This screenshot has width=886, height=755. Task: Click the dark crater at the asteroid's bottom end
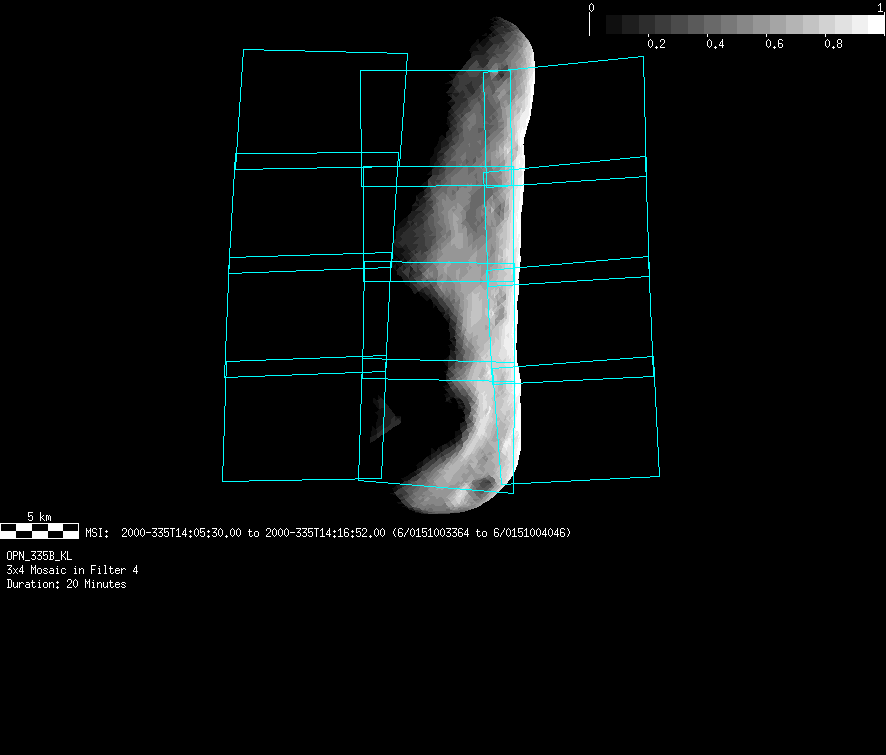coord(486,484)
